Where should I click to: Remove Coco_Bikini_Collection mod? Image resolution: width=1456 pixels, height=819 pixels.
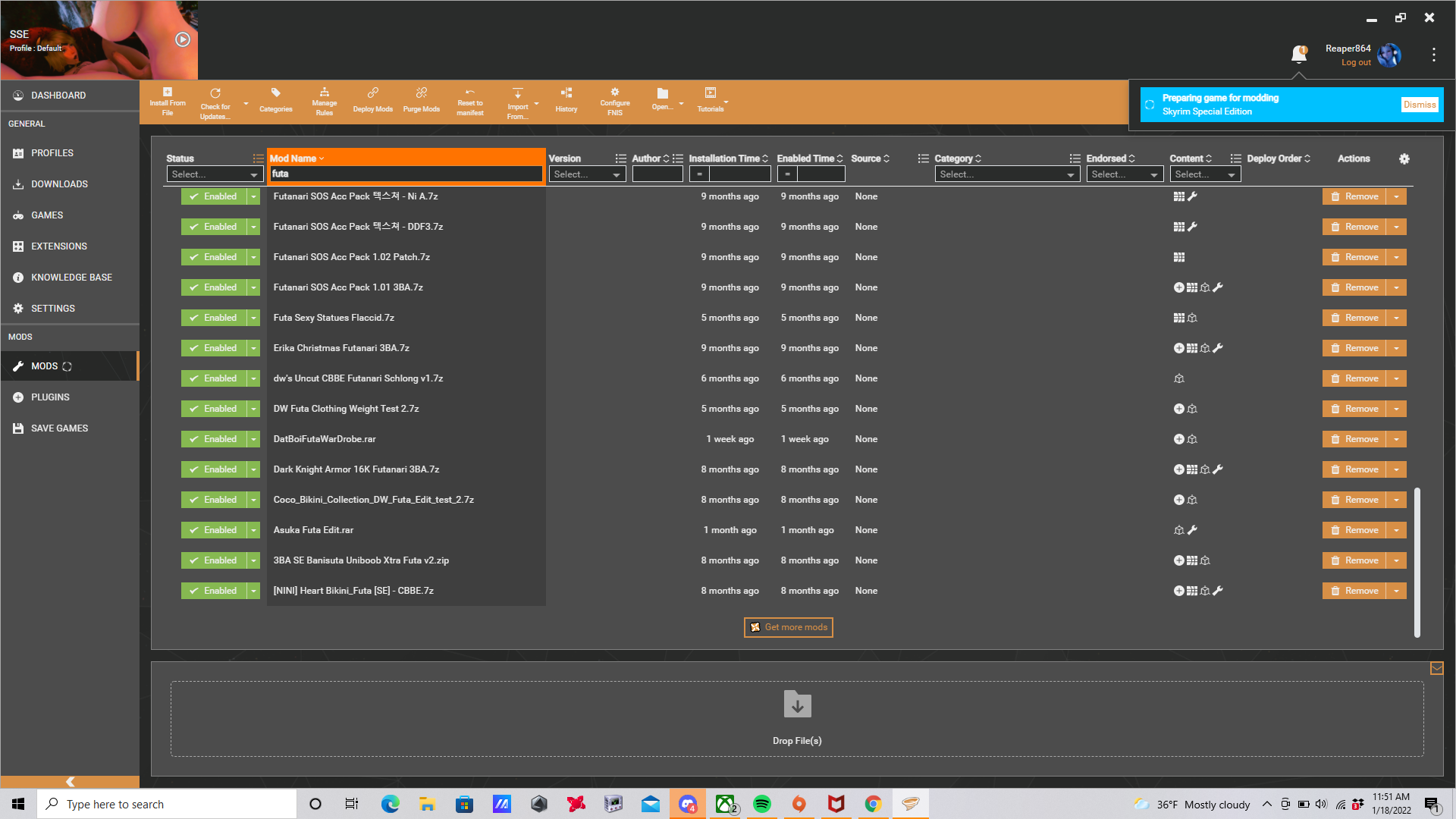[x=1354, y=500]
